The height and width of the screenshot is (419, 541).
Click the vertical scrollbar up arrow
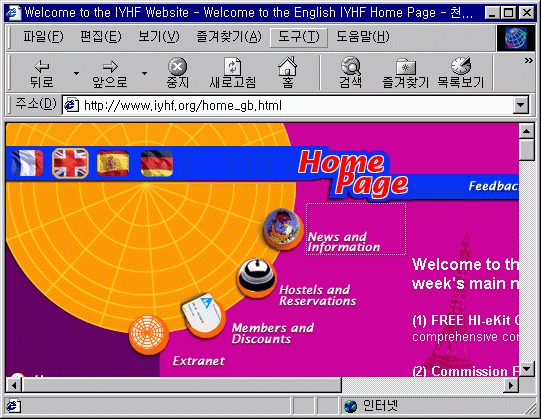click(527, 131)
